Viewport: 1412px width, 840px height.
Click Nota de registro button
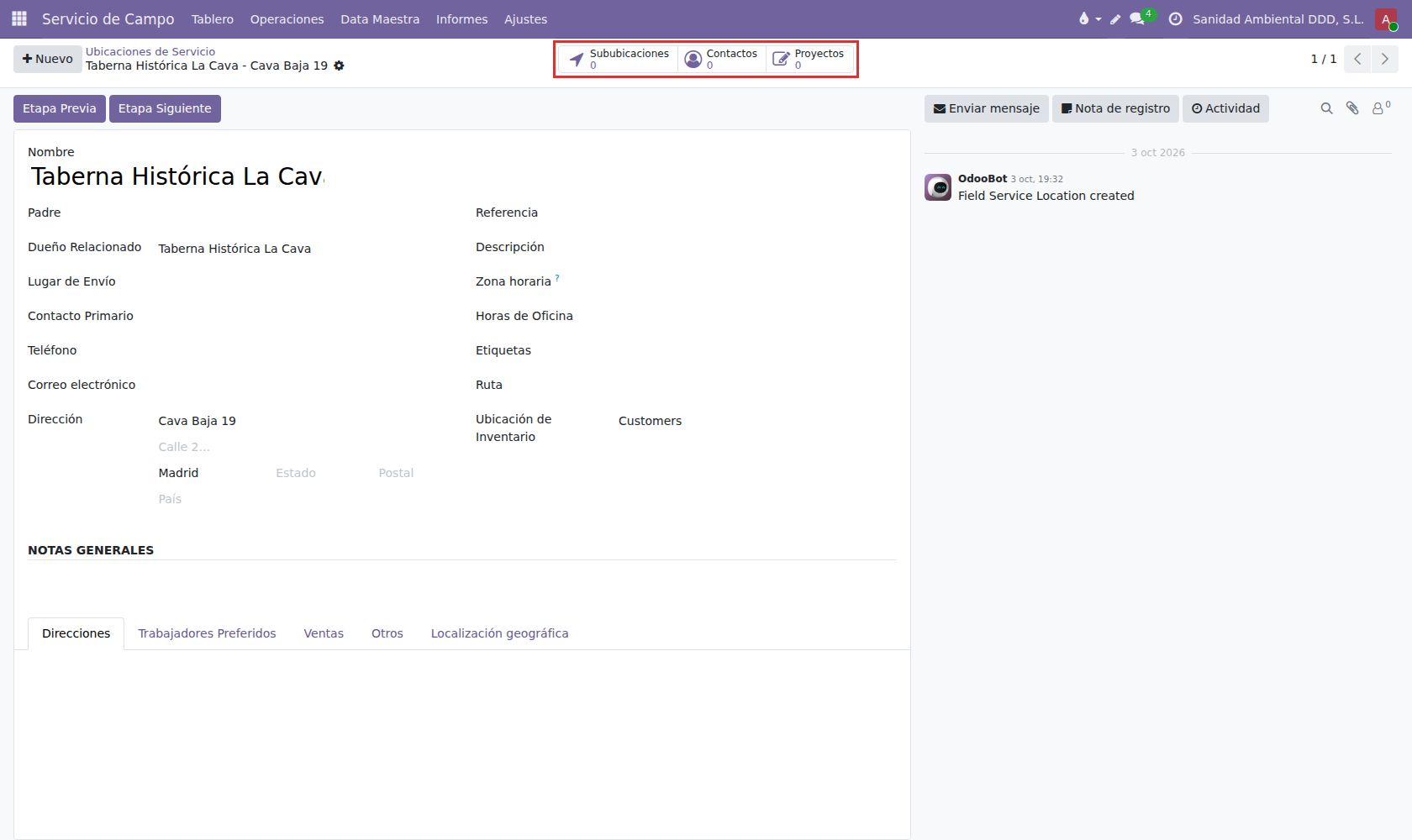(x=1115, y=108)
